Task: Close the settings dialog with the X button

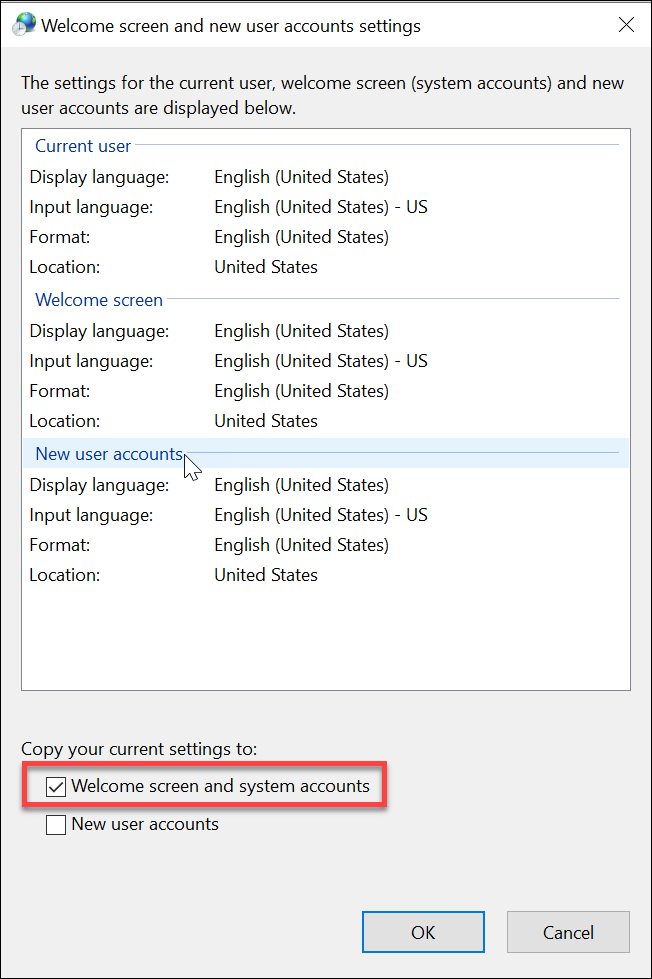Action: tap(626, 26)
